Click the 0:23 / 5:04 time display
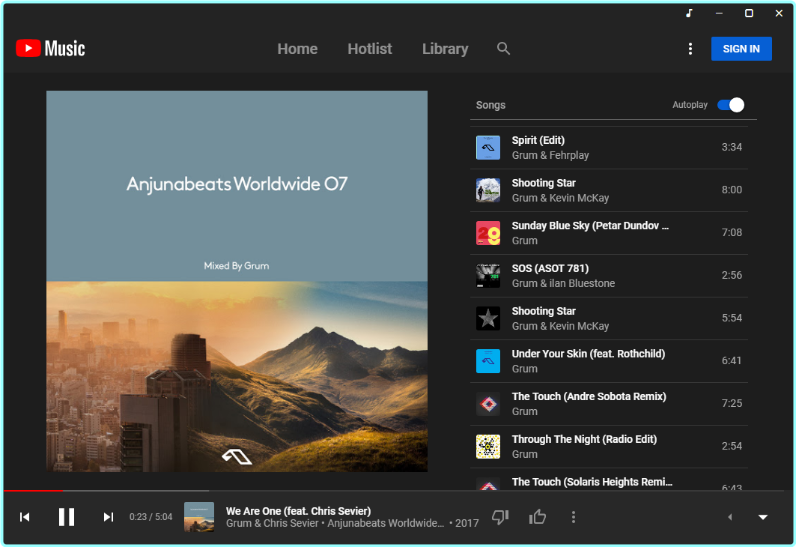Viewport: 796px width, 547px height. pyautogui.click(x=151, y=517)
